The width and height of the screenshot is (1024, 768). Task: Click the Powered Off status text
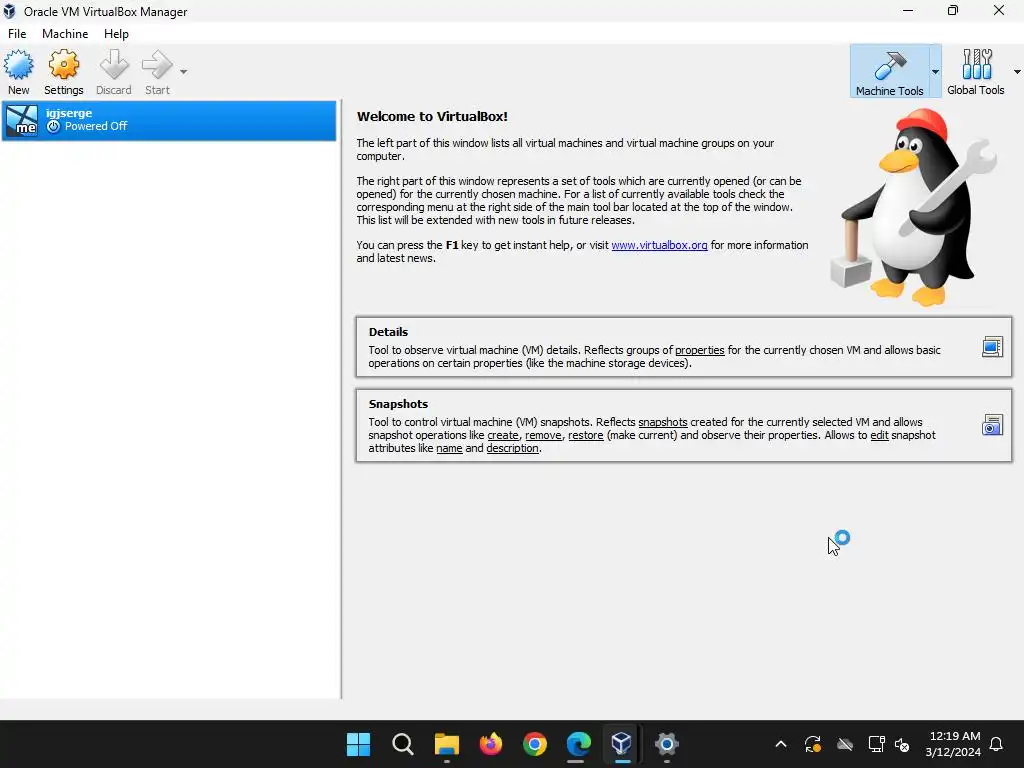point(96,126)
